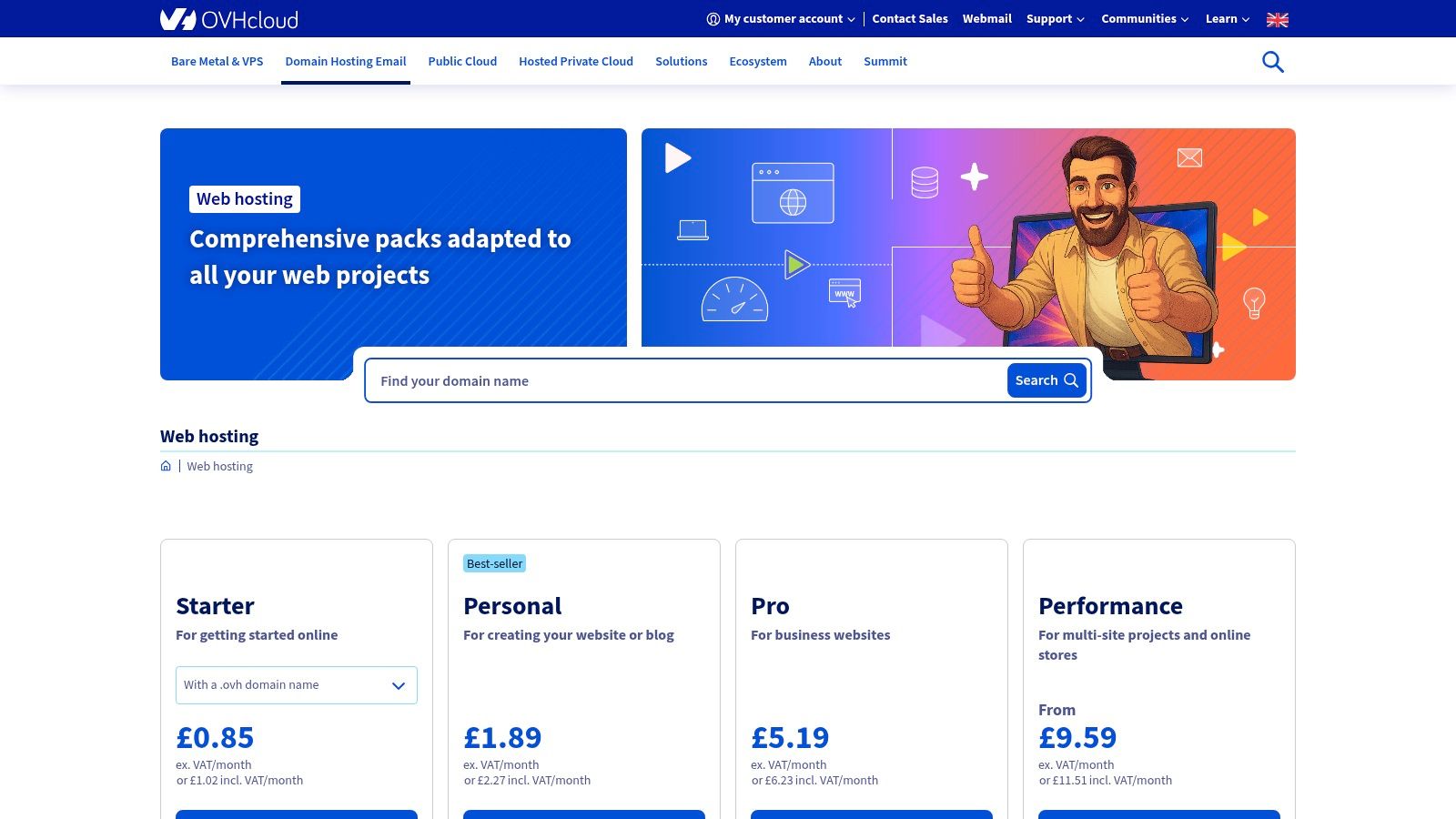Go to the Summit page

(885, 62)
